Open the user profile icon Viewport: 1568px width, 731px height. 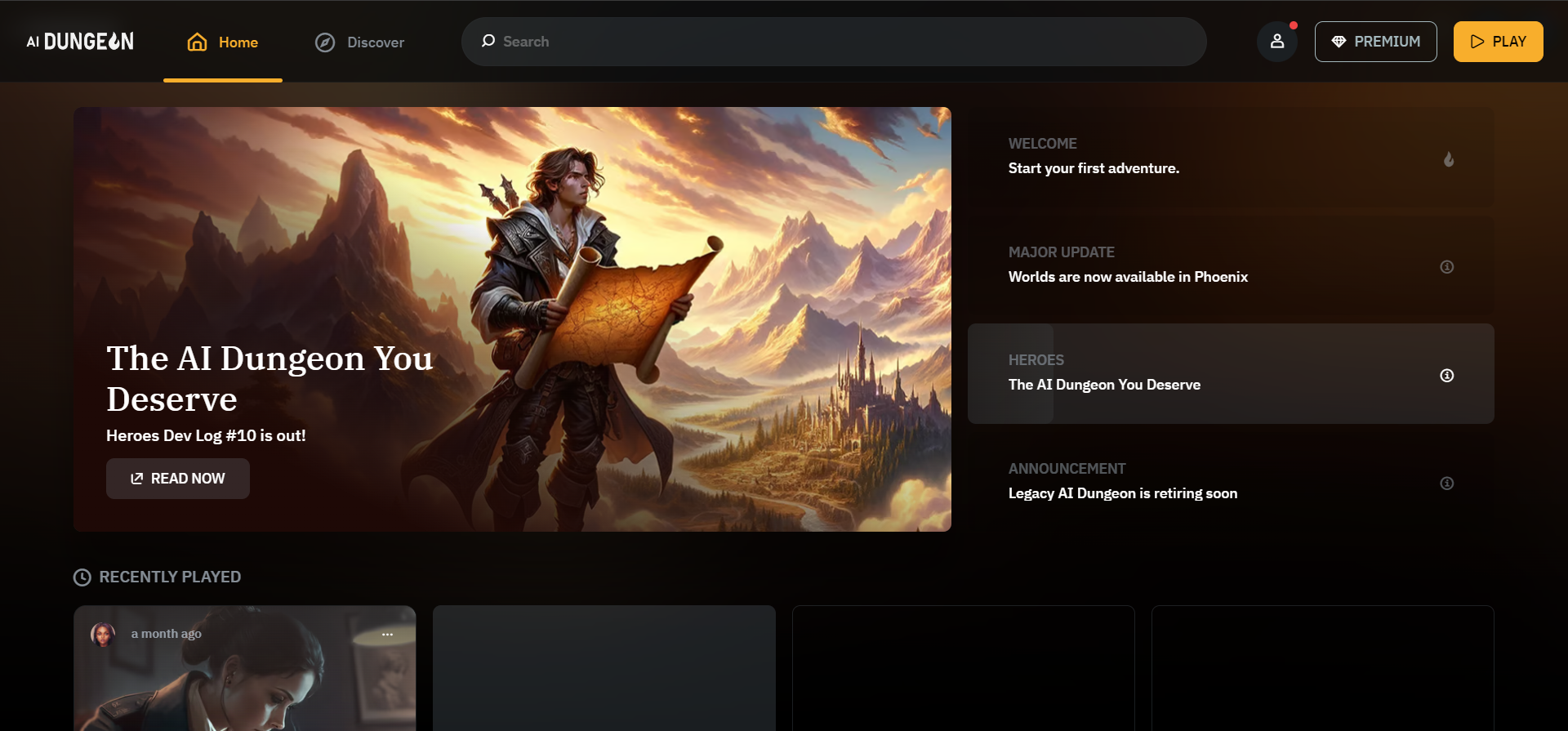point(1277,42)
